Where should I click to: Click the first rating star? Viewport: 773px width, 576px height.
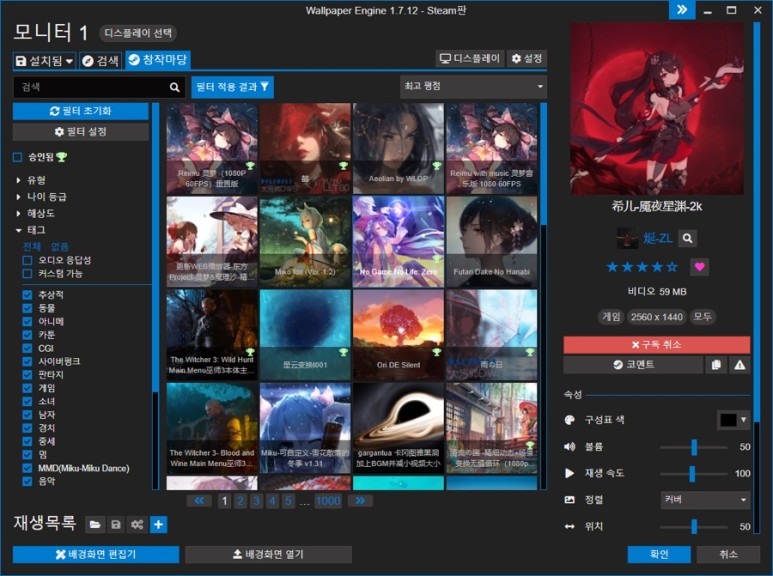coord(612,267)
